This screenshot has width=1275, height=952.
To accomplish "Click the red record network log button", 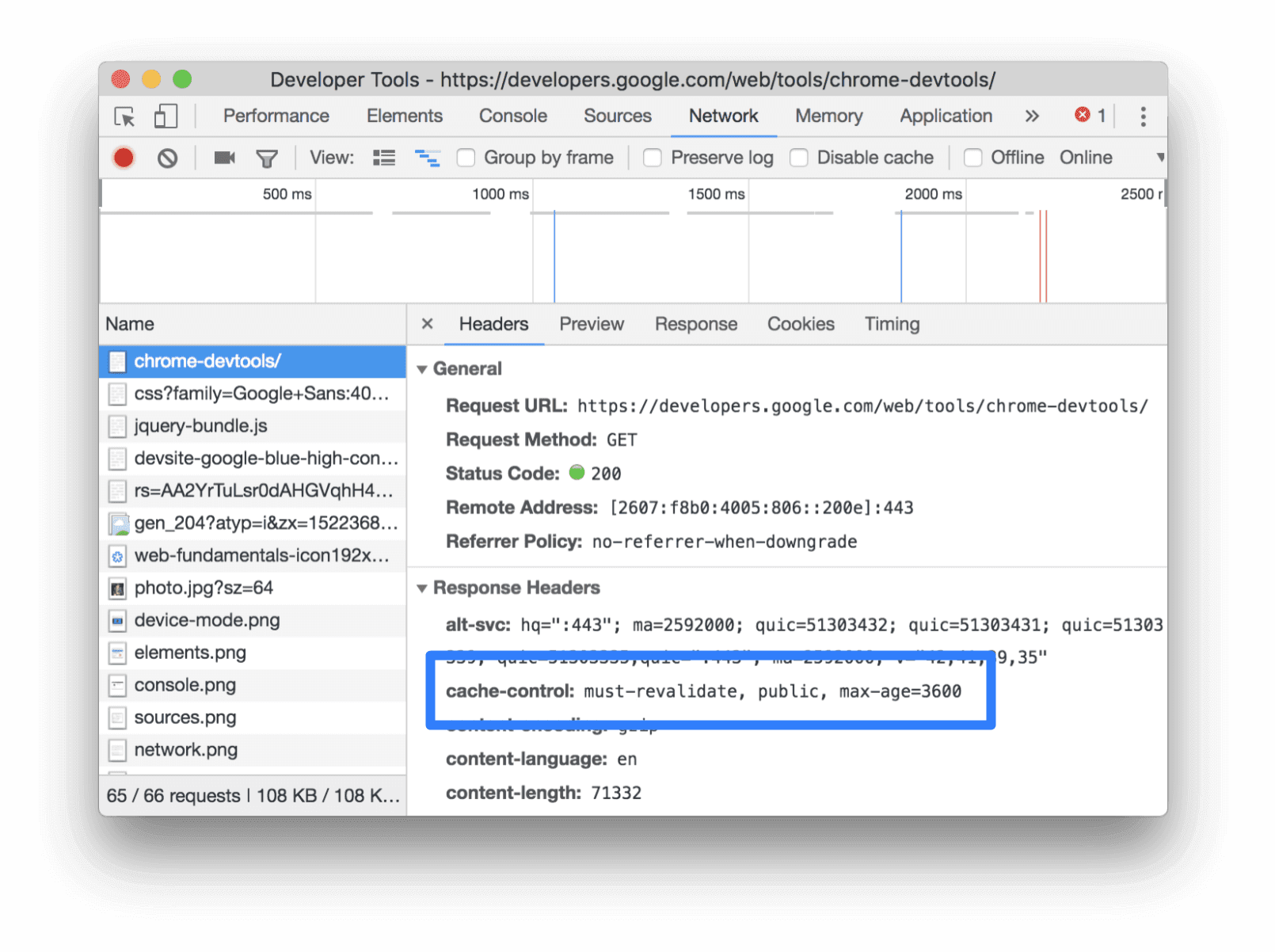I will [x=124, y=158].
